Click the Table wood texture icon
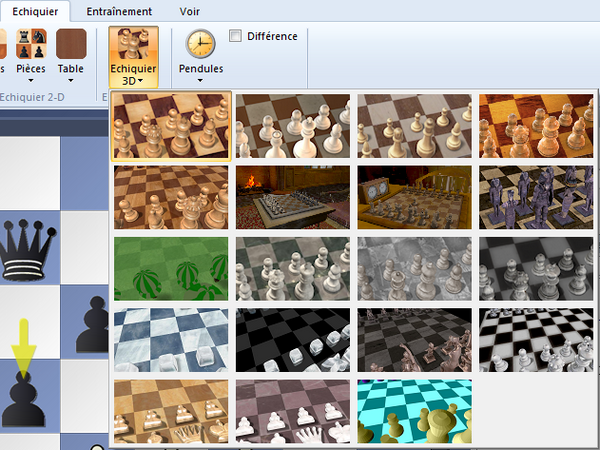Screen dimensions: 600x450 point(71,44)
